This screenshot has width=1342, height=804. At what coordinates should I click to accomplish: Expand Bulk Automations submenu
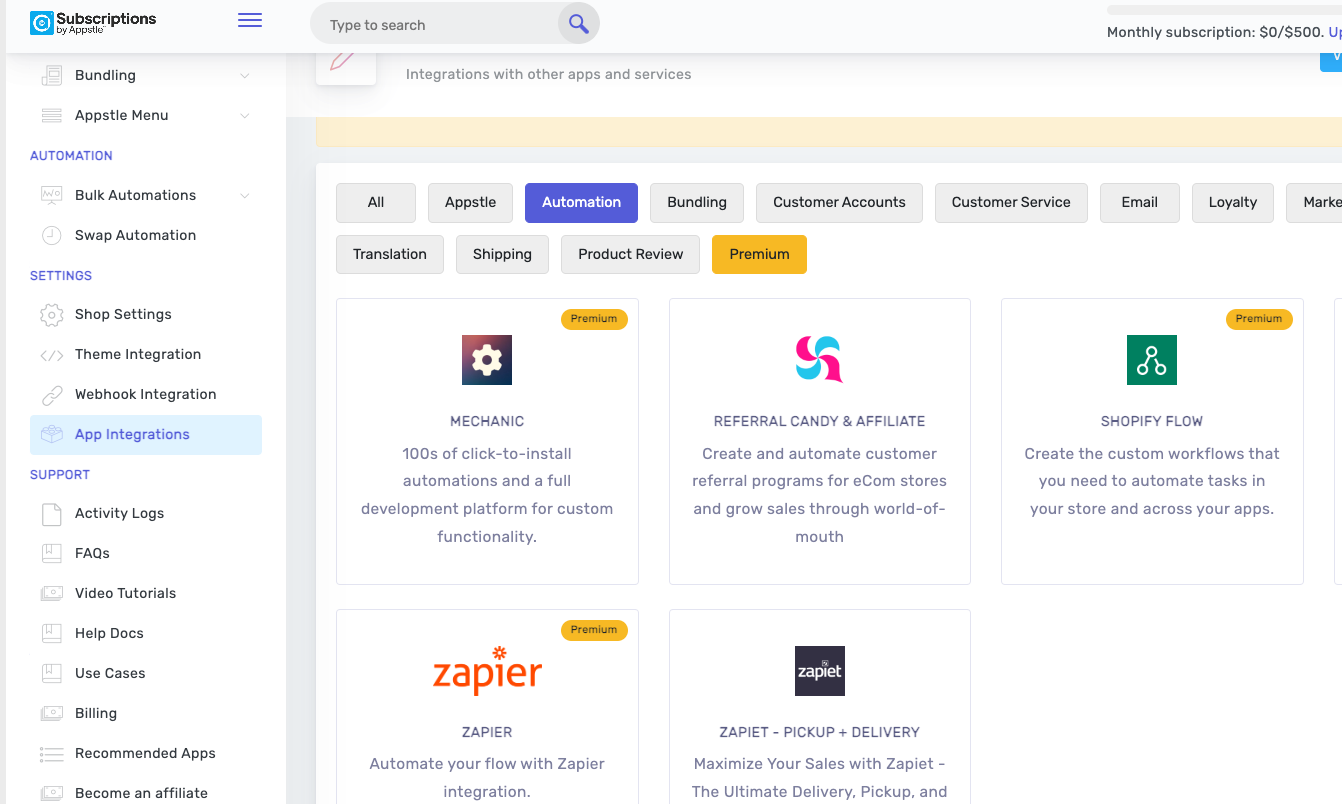[245, 196]
